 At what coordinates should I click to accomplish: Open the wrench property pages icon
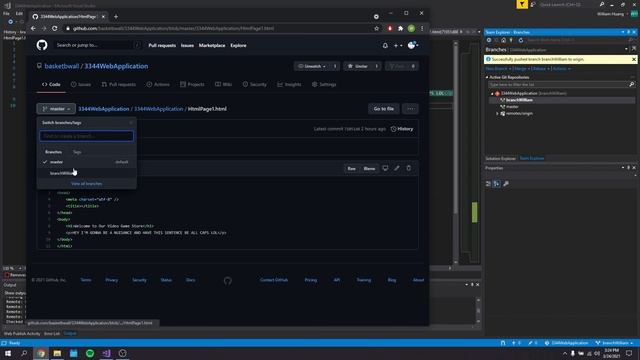(506, 184)
